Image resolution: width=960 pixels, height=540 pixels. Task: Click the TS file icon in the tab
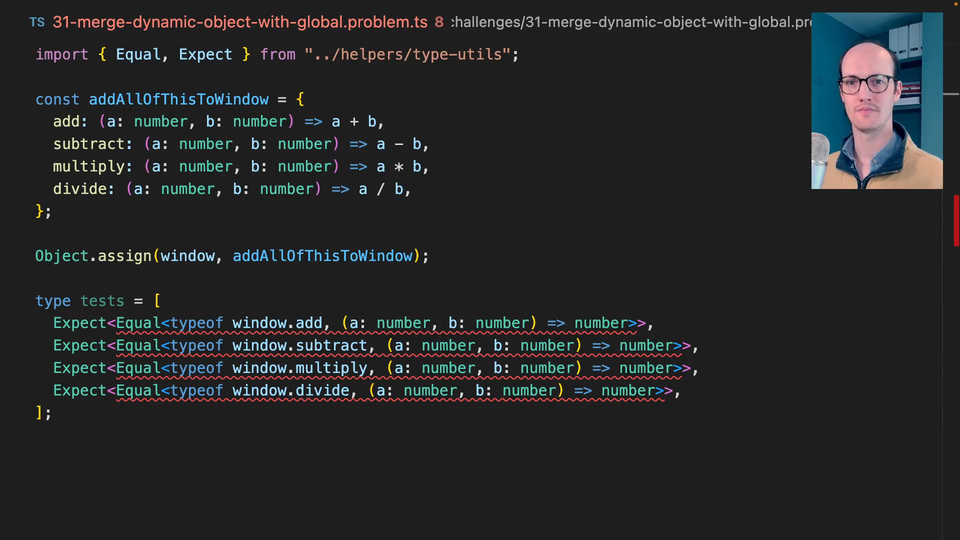coord(37,22)
